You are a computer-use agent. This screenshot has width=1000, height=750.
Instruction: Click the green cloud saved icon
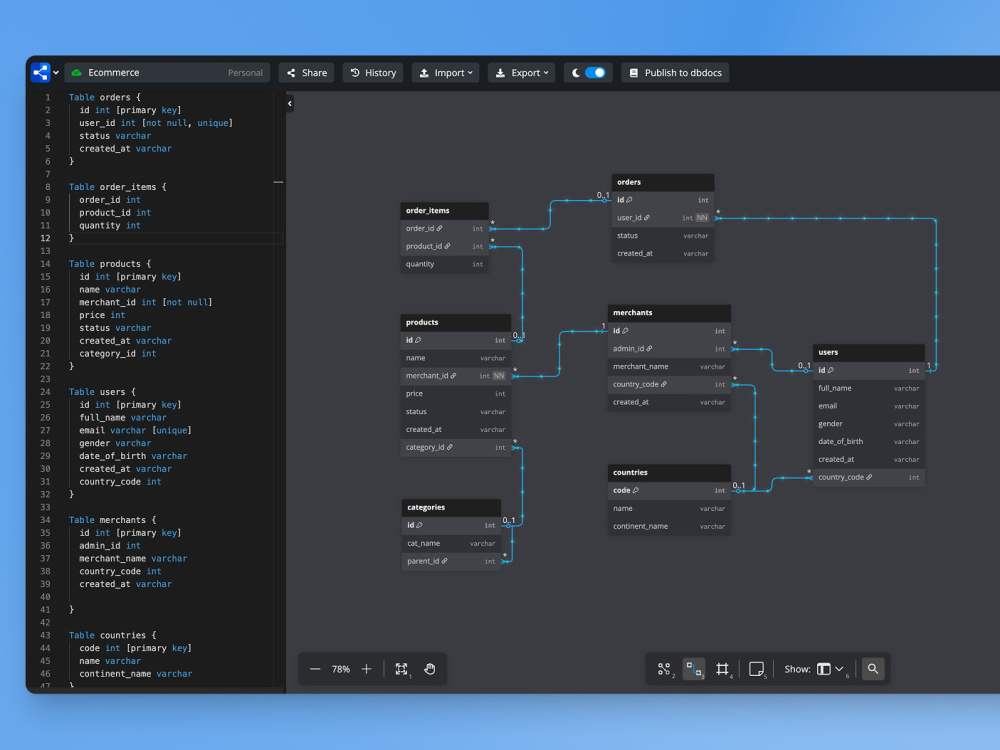[x=77, y=73]
